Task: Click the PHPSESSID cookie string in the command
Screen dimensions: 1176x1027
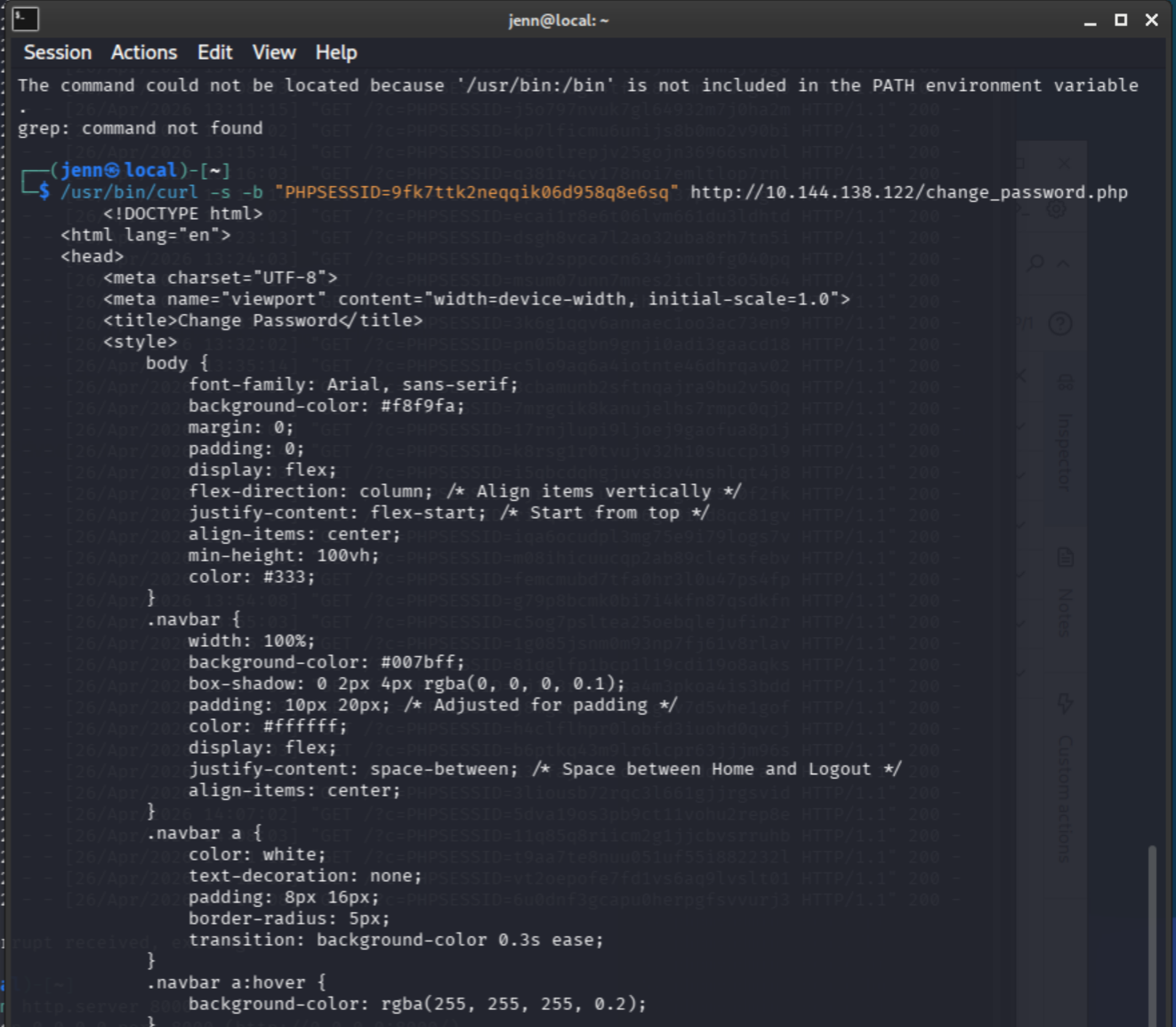Action: pos(477,192)
